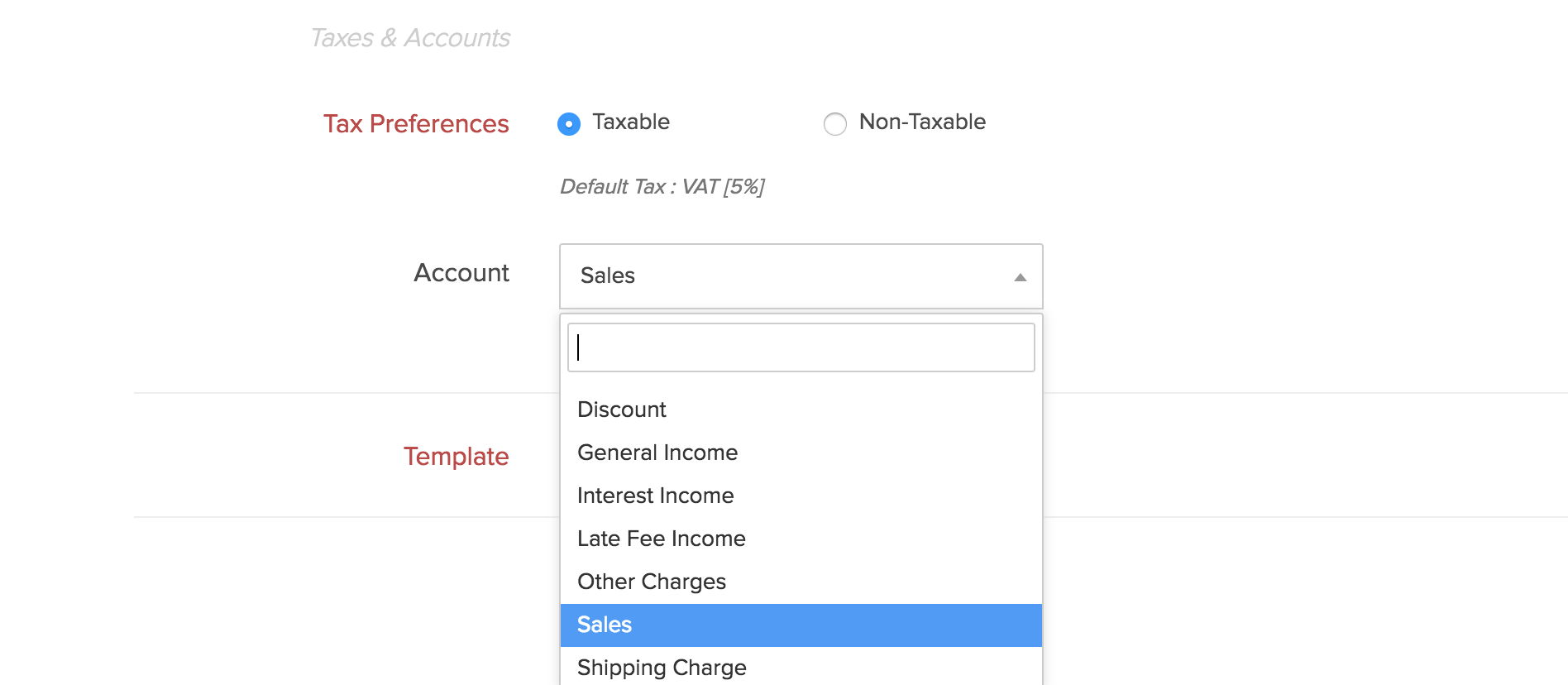Viewport: 1568px width, 685px height.
Task: Select the Taxable radio button
Action: click(x=569, y=124)
